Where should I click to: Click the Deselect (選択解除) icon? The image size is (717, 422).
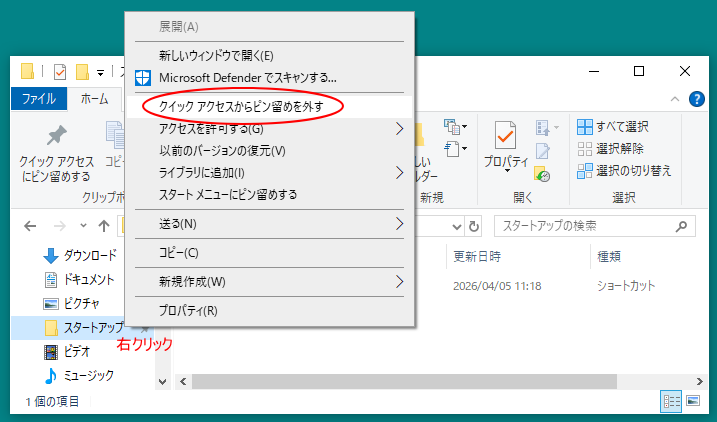coord(584,149)
